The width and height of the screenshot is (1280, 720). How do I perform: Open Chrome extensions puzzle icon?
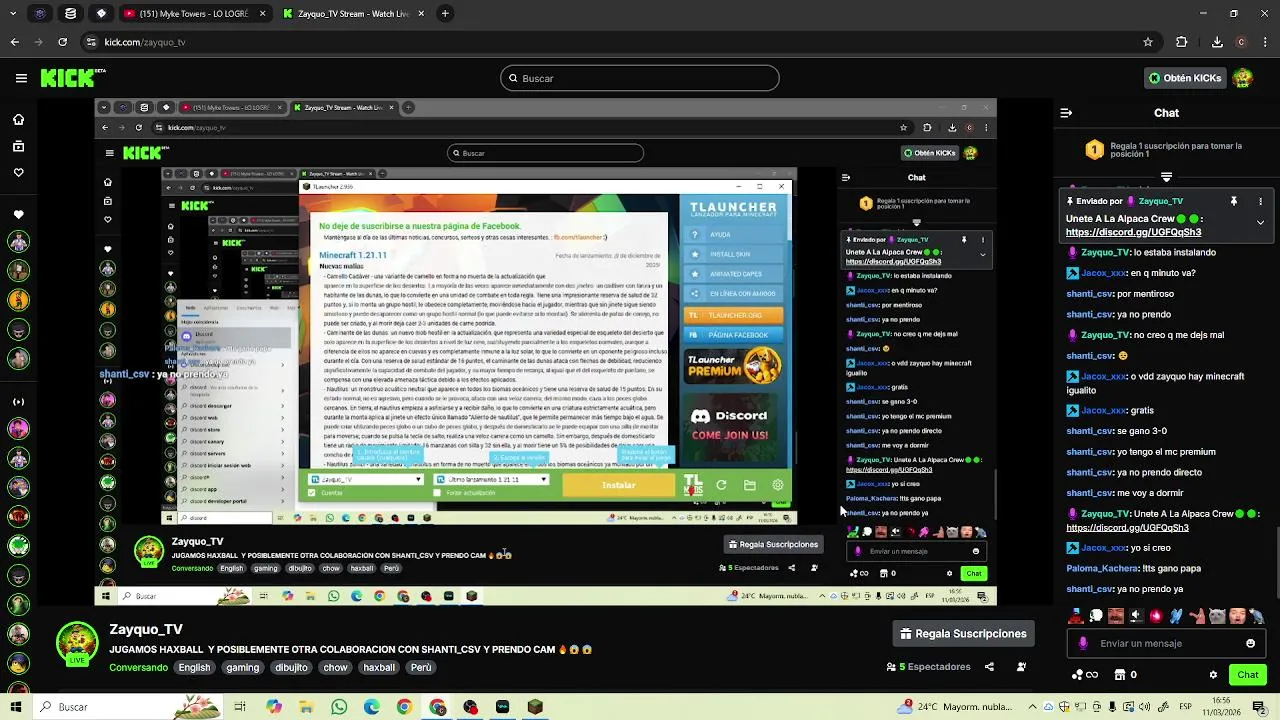pyautogui.click(x=1182, y=42)
